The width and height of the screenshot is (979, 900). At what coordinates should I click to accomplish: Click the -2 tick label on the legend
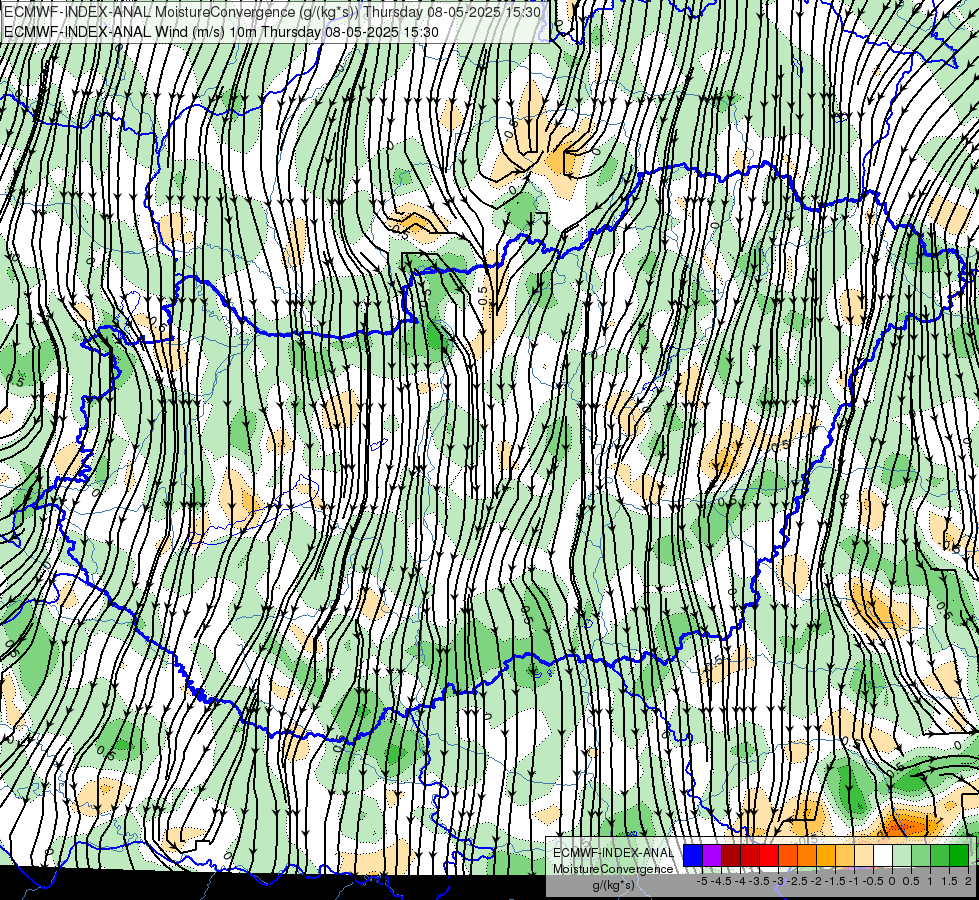click(x=816, y=881)
